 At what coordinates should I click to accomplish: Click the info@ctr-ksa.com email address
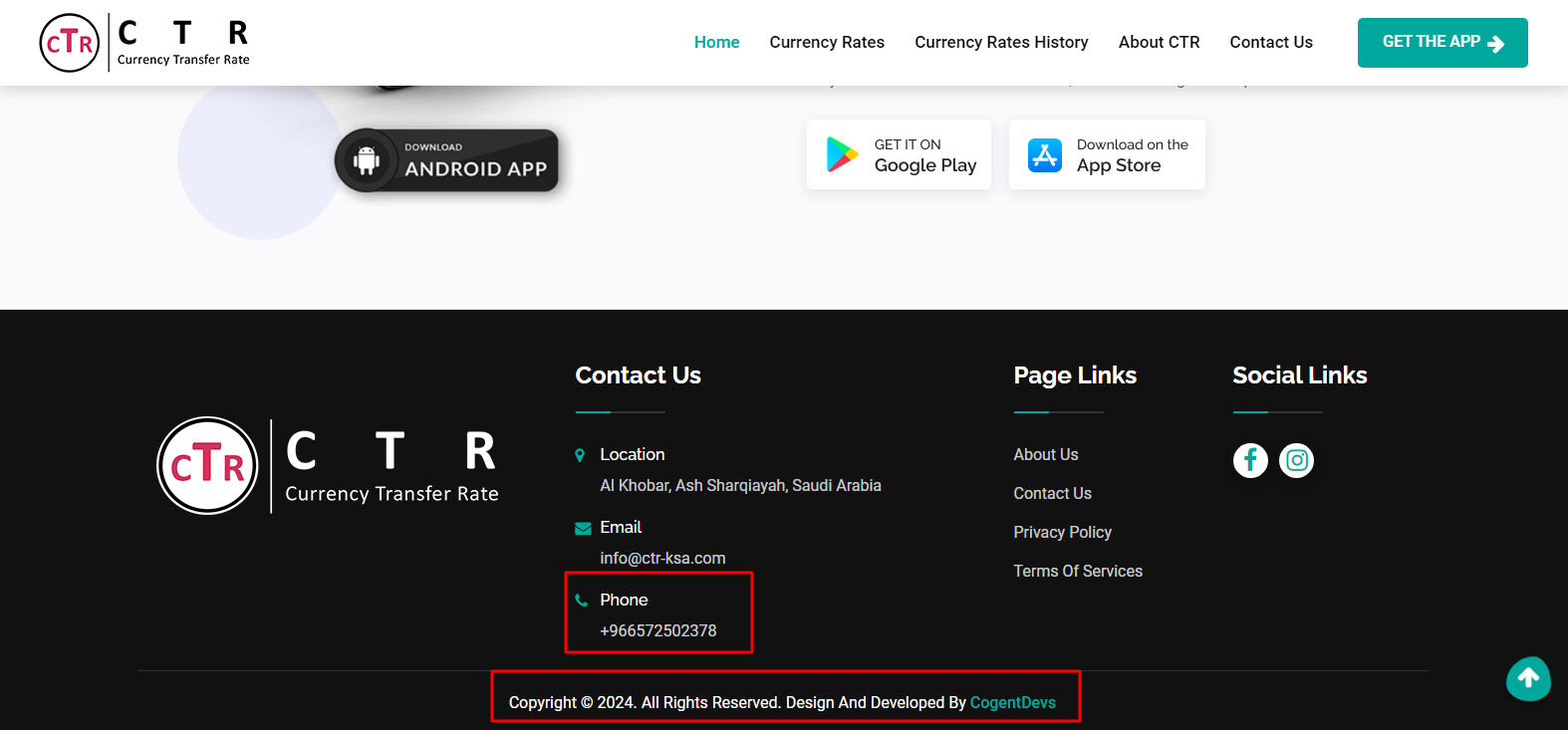click(662, 559)
